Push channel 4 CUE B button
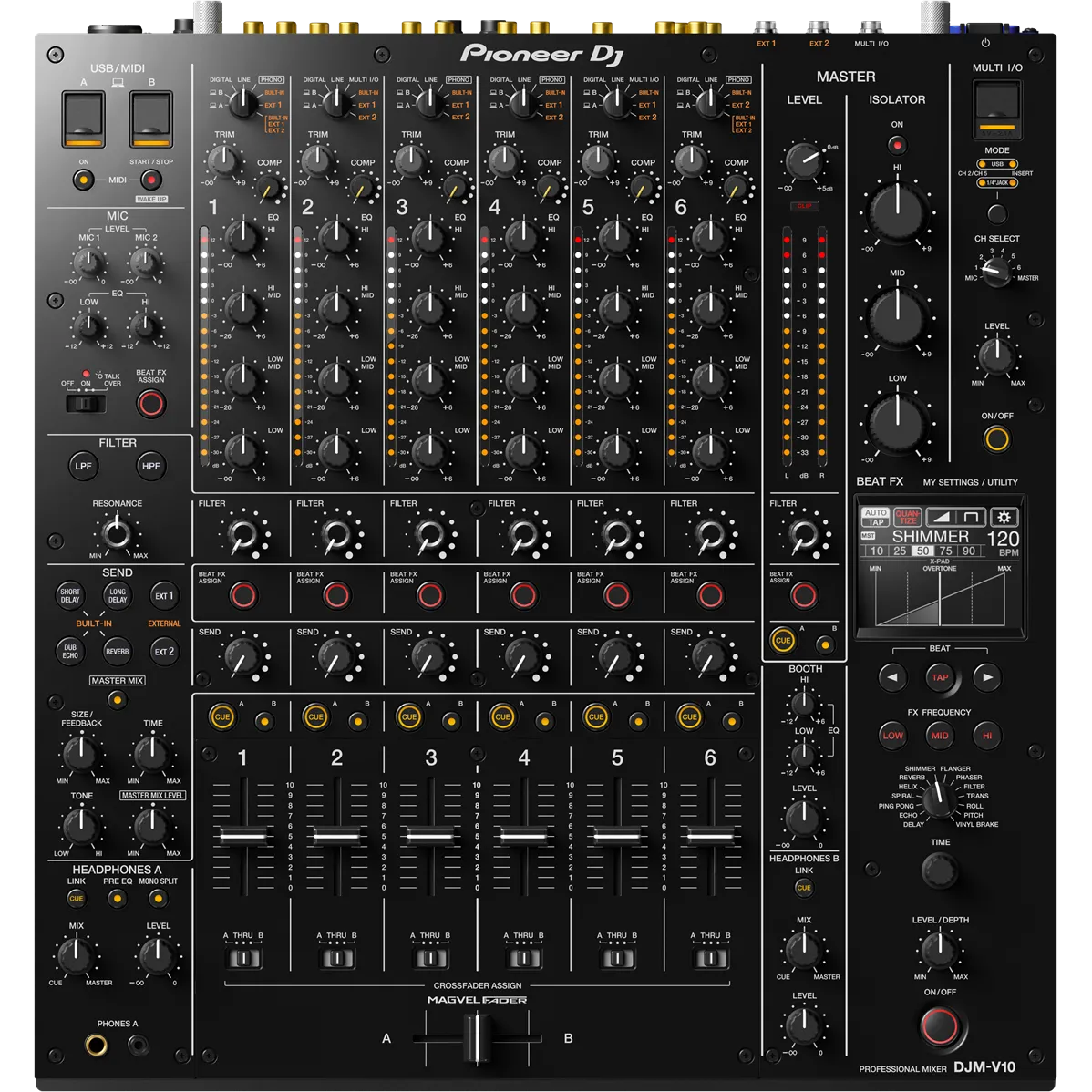The height and width of the screenshot is (1092, 1092). point(544,722)
